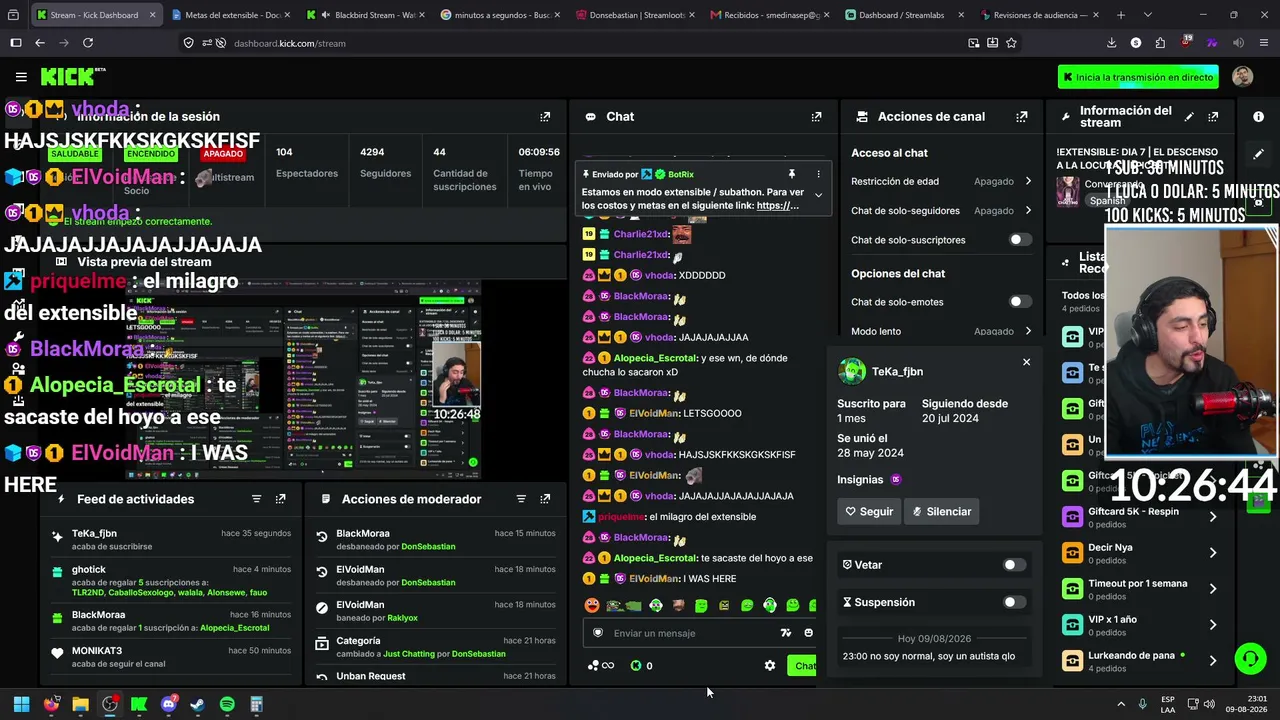
Task: Open the Kick hamburger navigation menu
Action: [21, 77]
